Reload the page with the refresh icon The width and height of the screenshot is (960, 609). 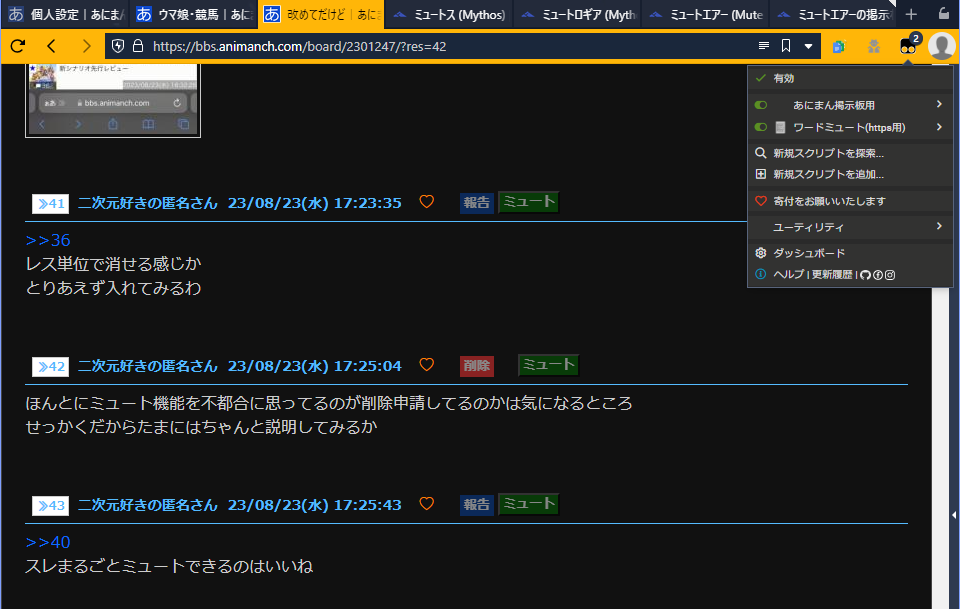click(18, 46)
